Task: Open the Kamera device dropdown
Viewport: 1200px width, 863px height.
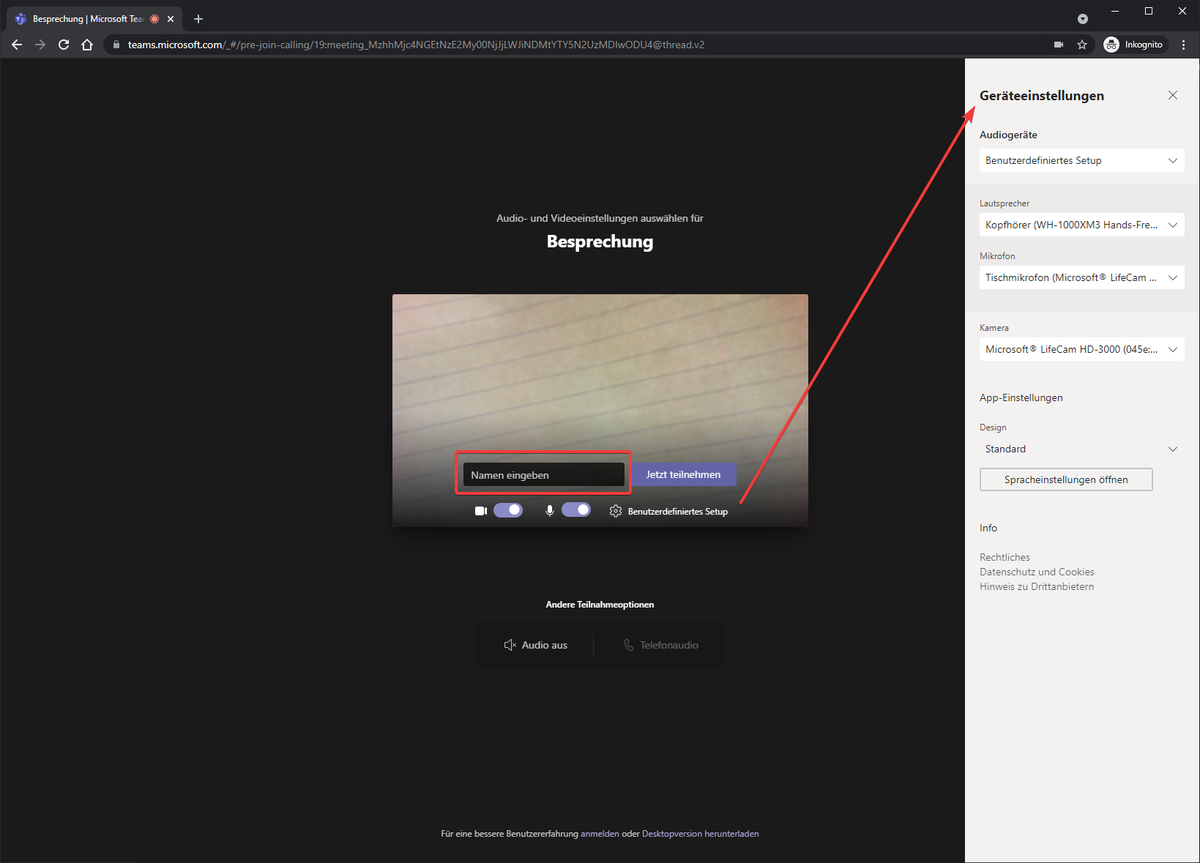Action: coord(1082,349)
